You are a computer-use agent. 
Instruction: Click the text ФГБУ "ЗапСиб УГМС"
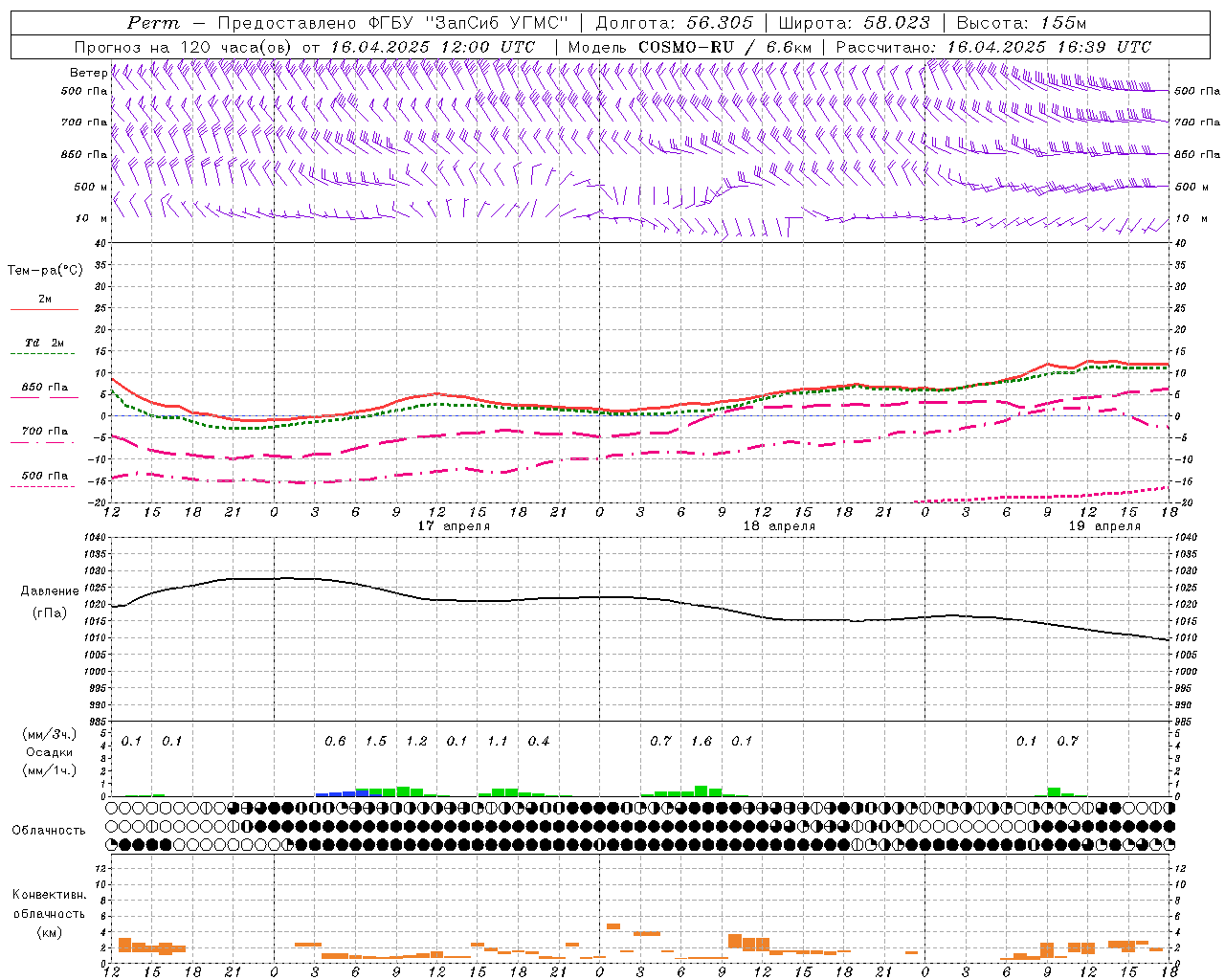click(x=470, y=23)
